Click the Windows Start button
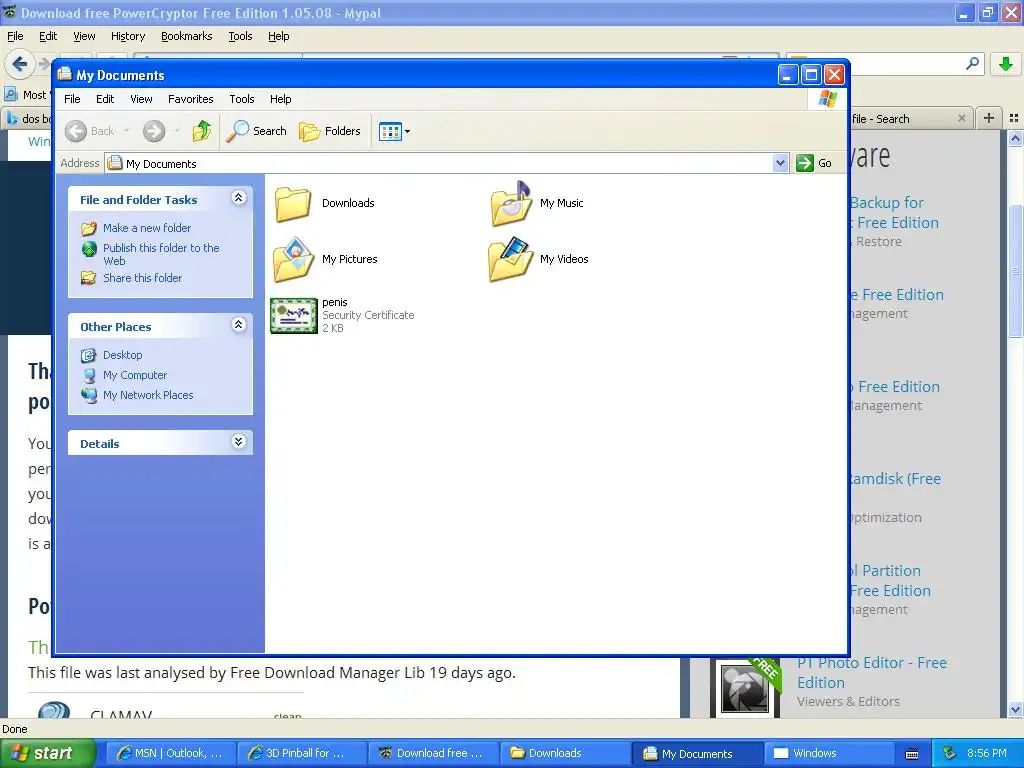 point(47,754)
